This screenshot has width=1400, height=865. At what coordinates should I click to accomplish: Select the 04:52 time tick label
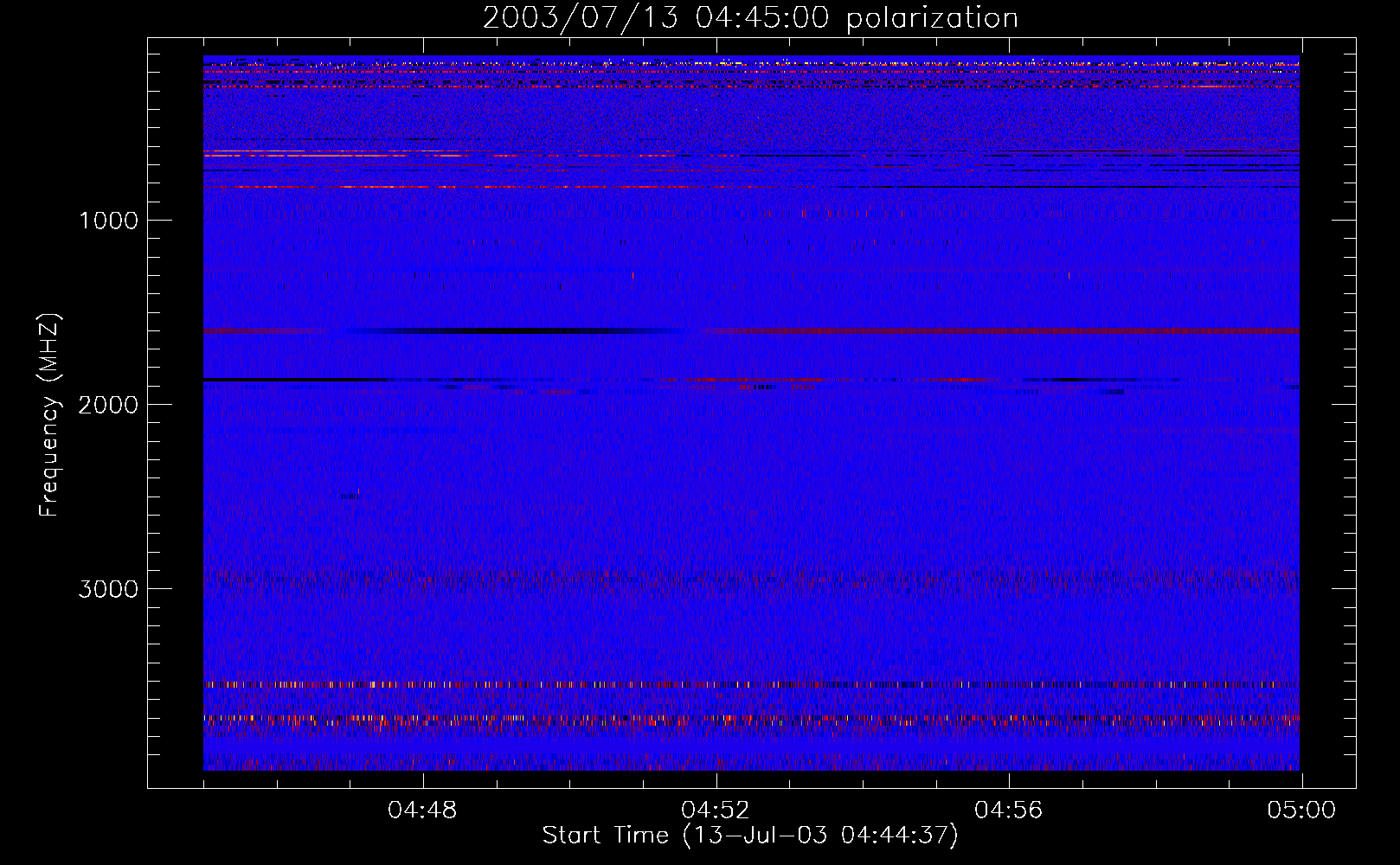(716, 811)
